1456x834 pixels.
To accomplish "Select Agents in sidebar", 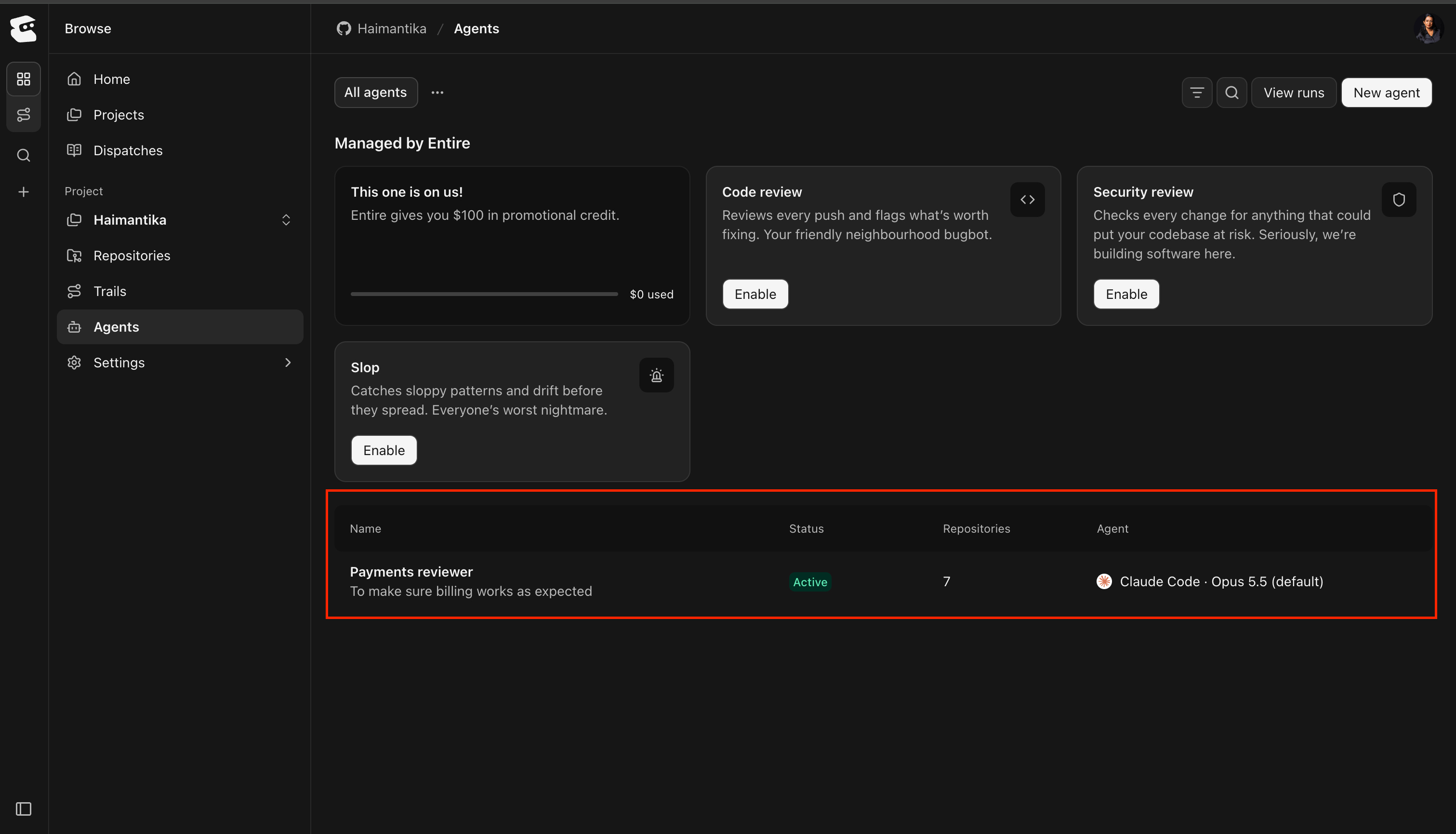I will (180, 327).
